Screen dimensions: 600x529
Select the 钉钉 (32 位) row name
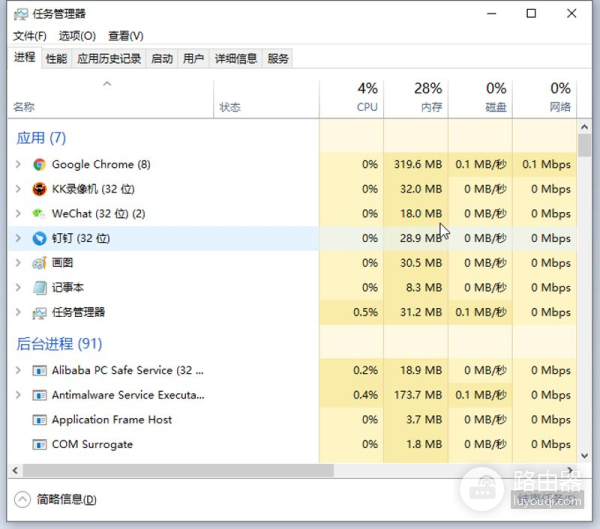(81, 238)
